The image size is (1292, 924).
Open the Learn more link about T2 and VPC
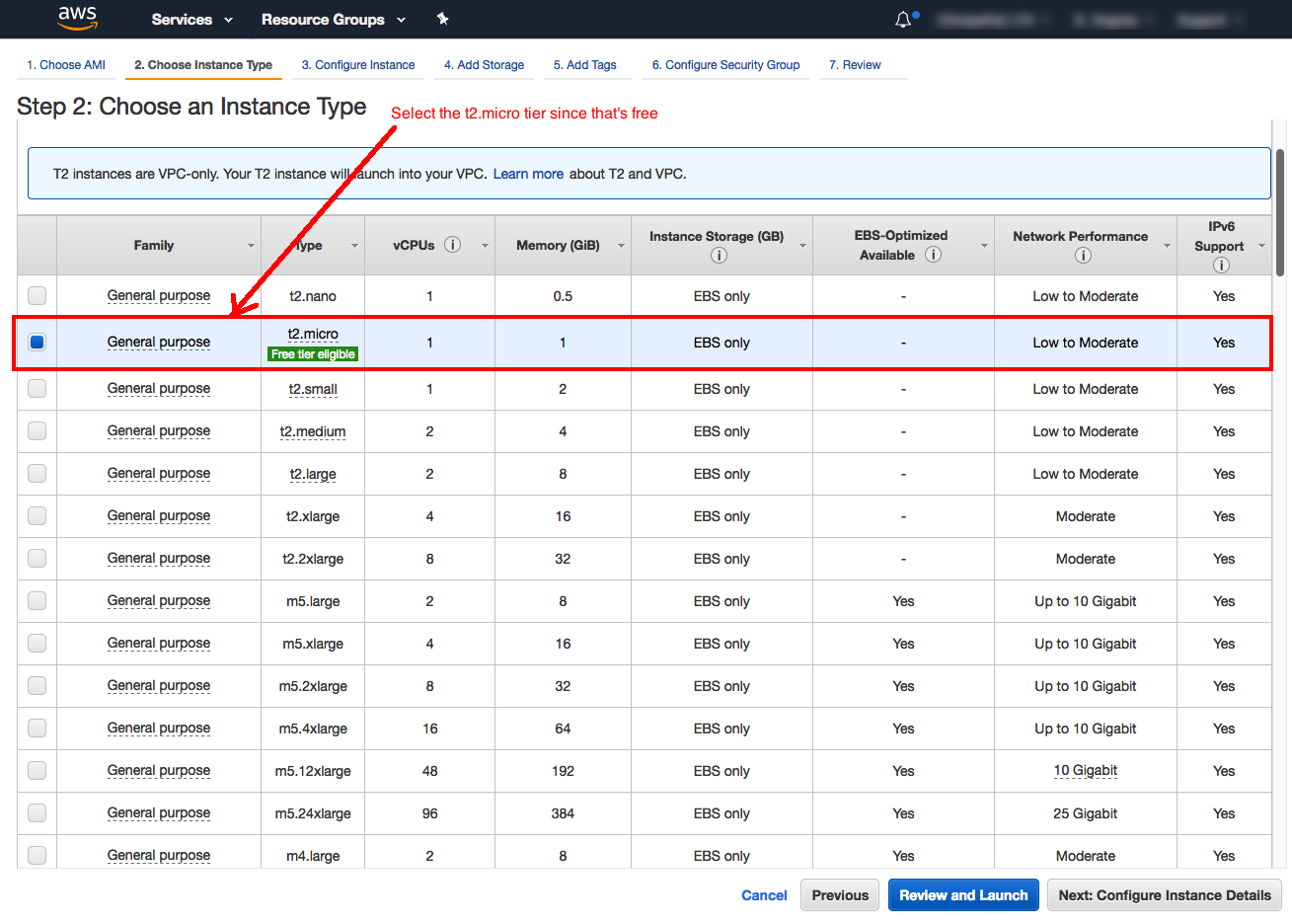(528, 173)
